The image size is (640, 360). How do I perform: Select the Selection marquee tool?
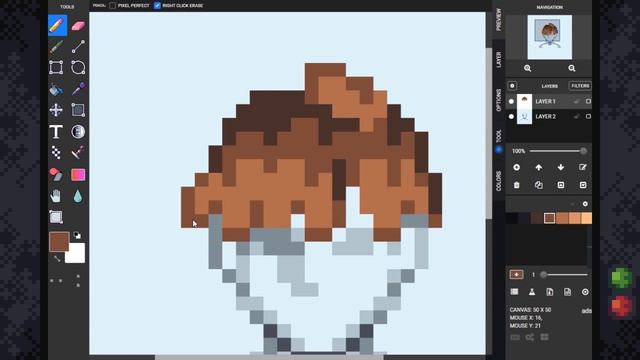coord(78,110)
